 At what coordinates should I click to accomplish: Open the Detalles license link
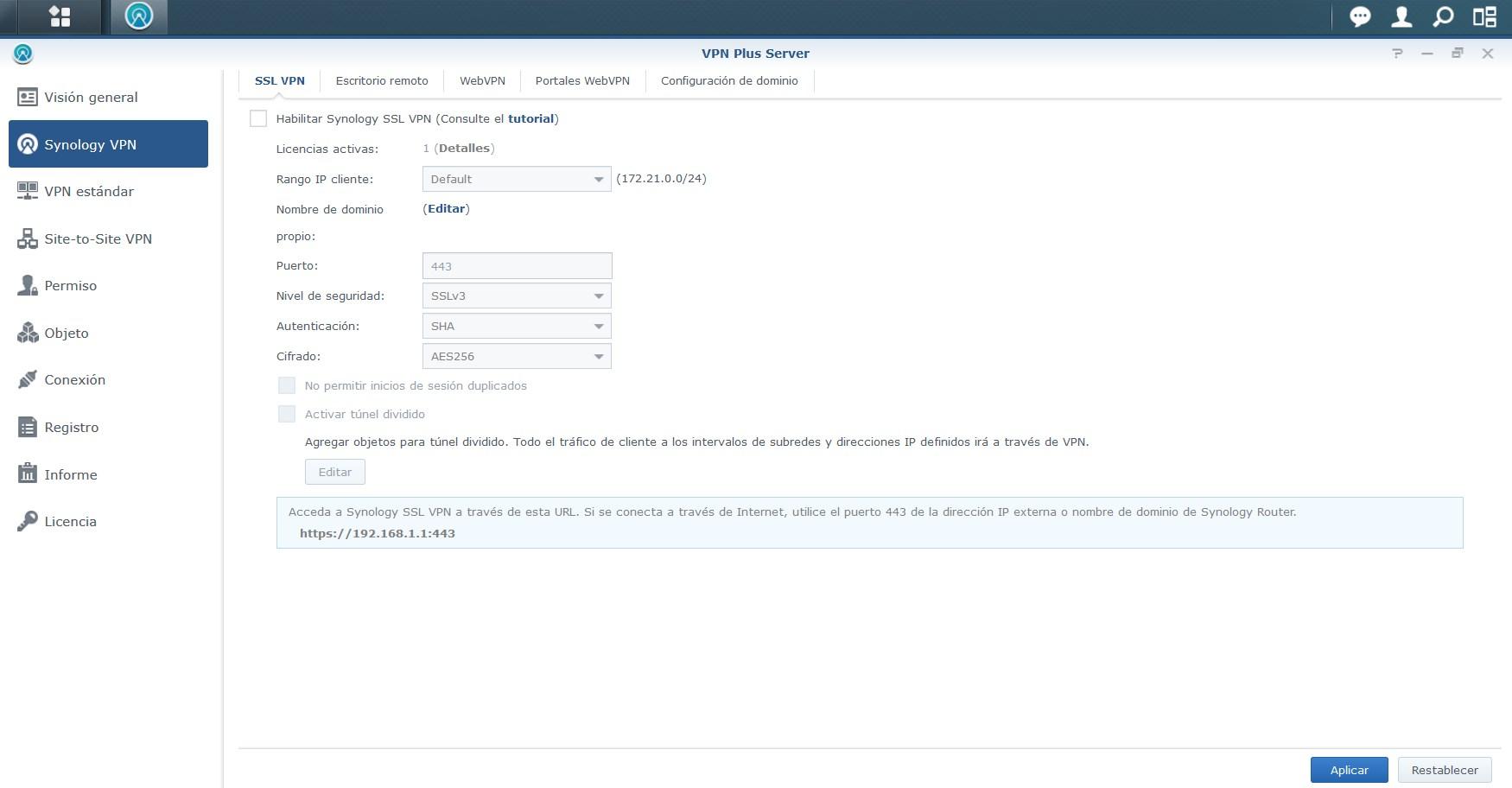464,148
